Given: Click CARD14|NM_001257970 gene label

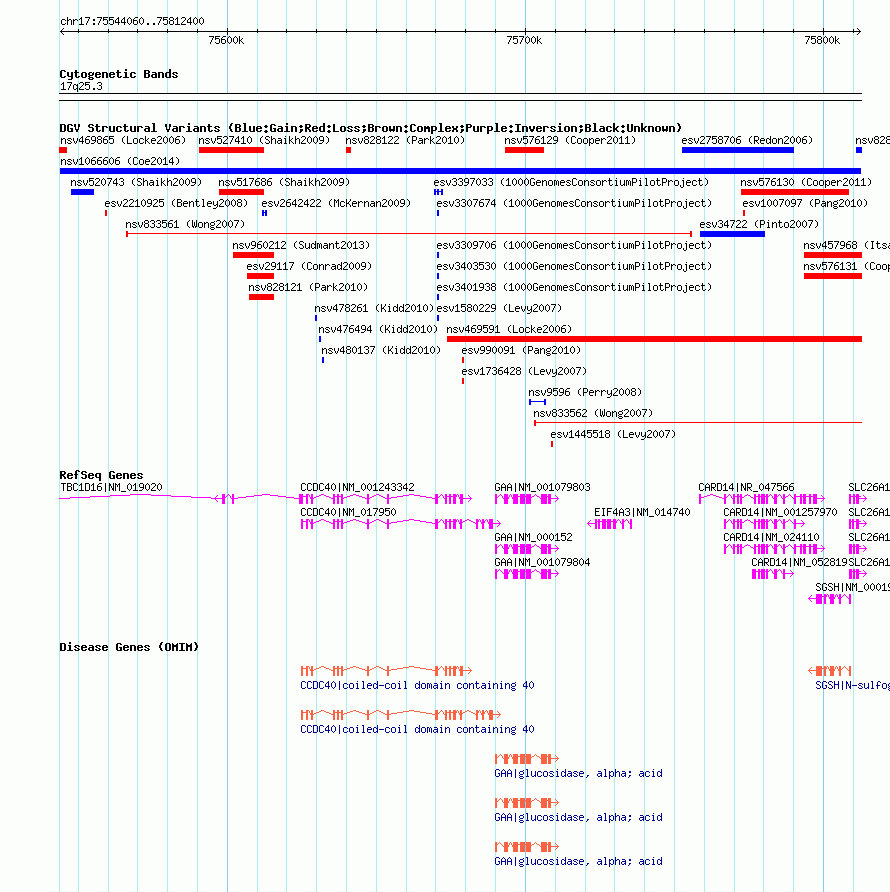Looking at the screenshot, I should tap(780, 513).
